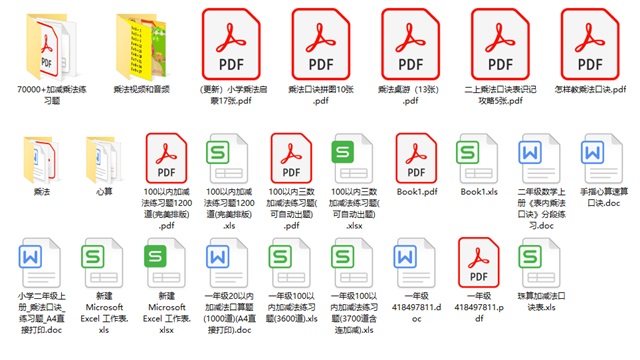Select PDF icon for 乘法口诀拼图10张
The width and height of the screenshot is (640, 360).
[x=321, y=44]
